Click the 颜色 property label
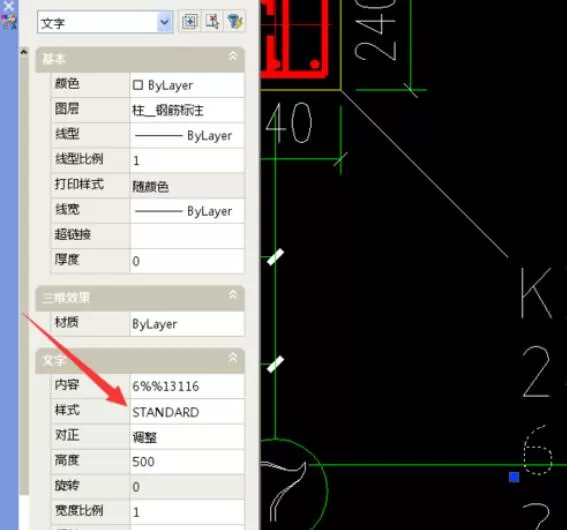The width and height of the screenshot is (567, 530). (67, 84)
